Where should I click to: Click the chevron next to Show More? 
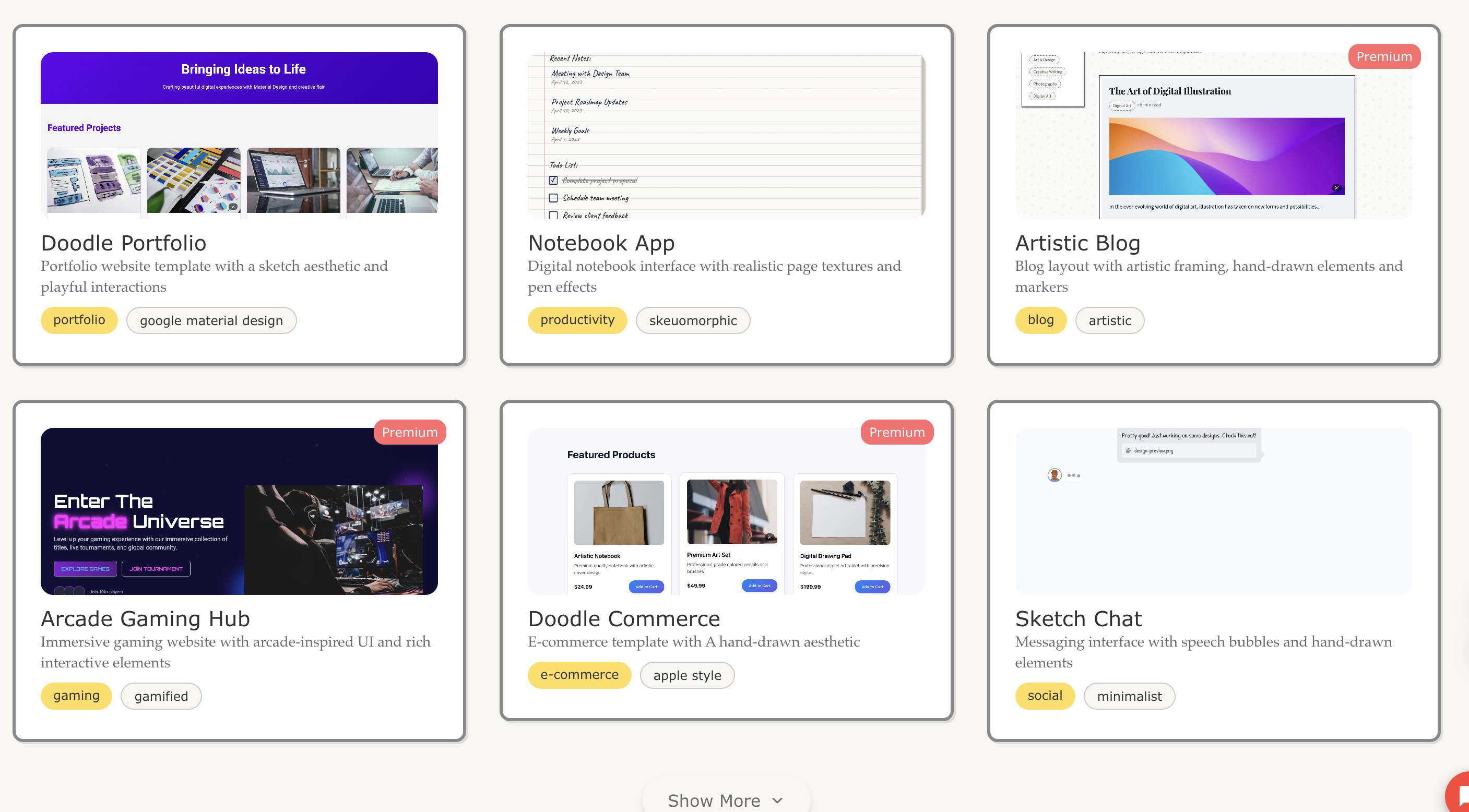777,800
